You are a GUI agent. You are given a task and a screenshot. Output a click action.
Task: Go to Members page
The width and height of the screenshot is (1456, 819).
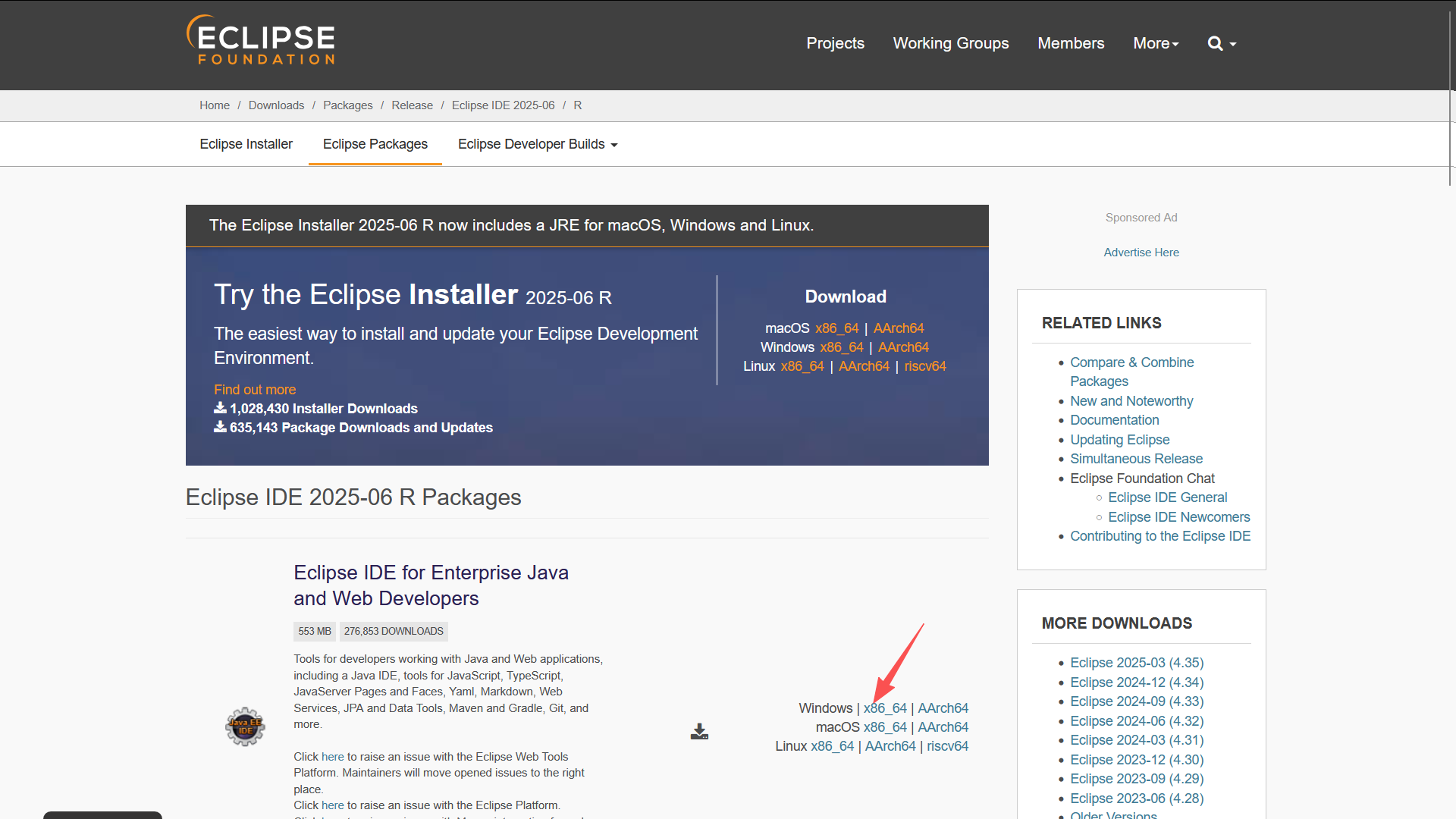pos(1071,43)
